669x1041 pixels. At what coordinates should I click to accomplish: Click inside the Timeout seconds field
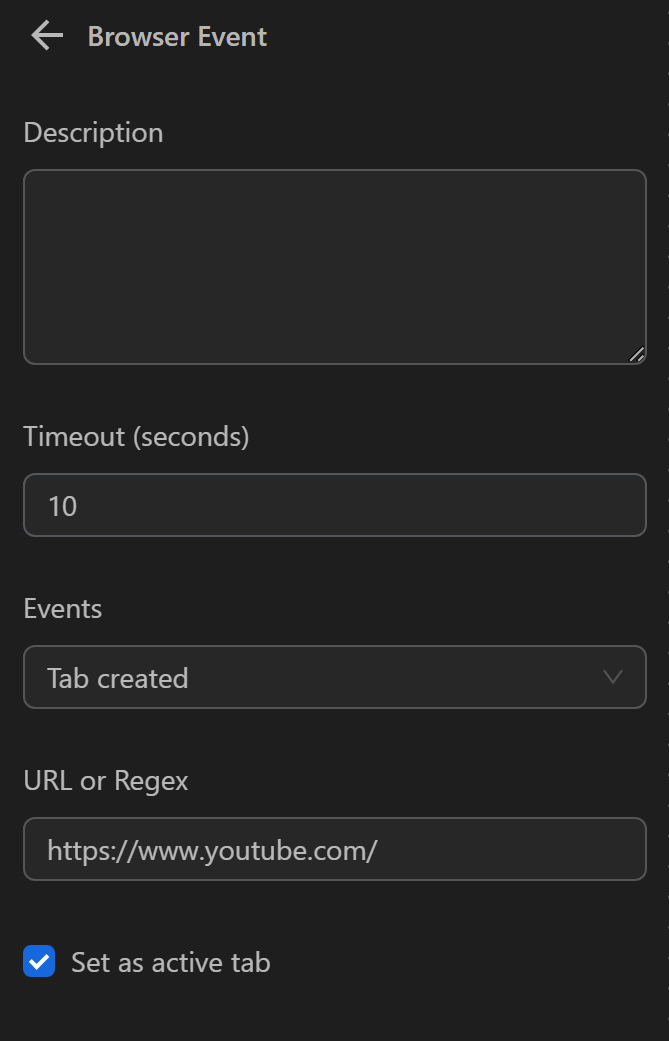click(334, 505)
